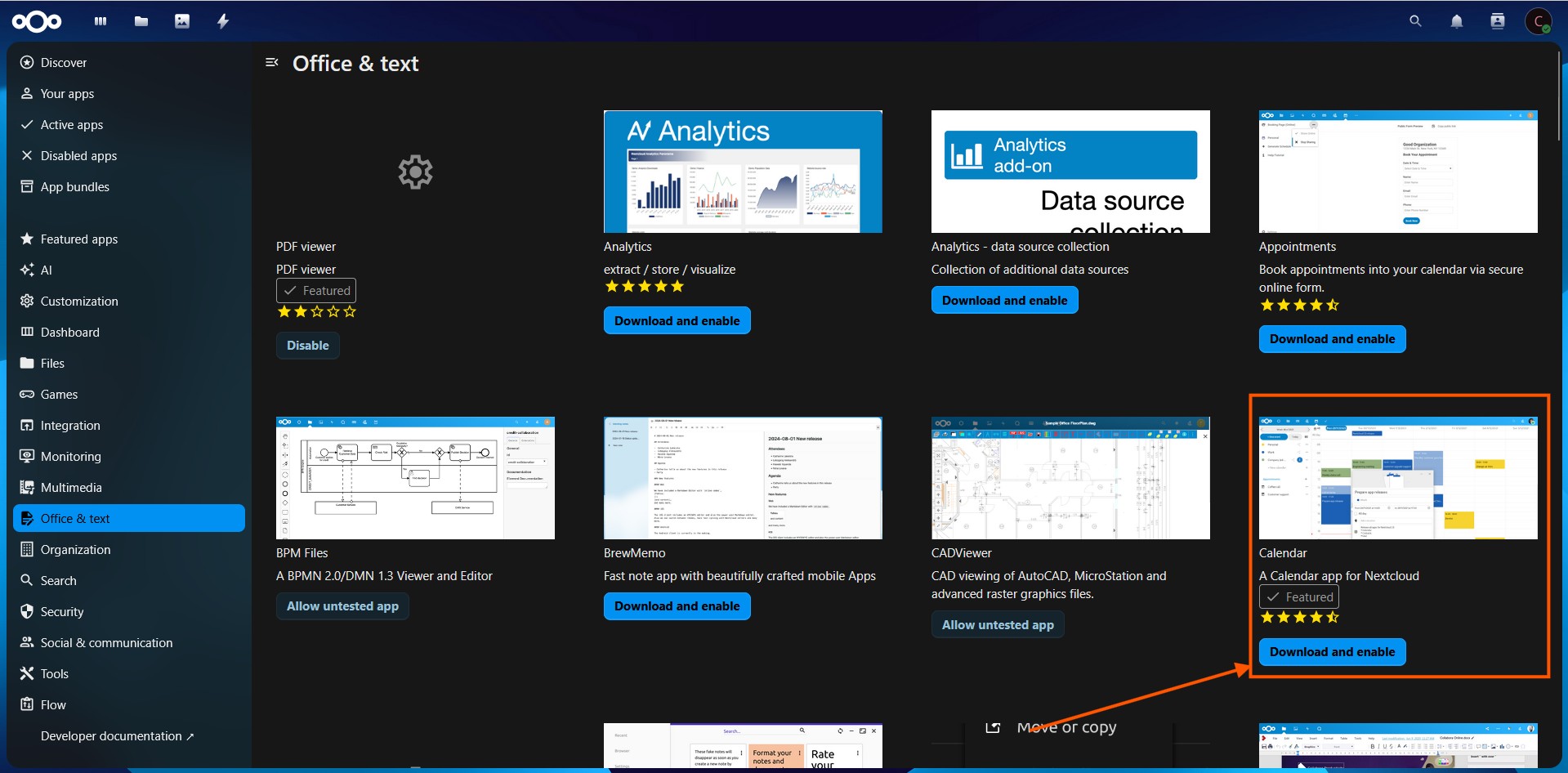
Task: Click the Nextcloud logo
Action: pyautogui.click(x=37, y=21)
